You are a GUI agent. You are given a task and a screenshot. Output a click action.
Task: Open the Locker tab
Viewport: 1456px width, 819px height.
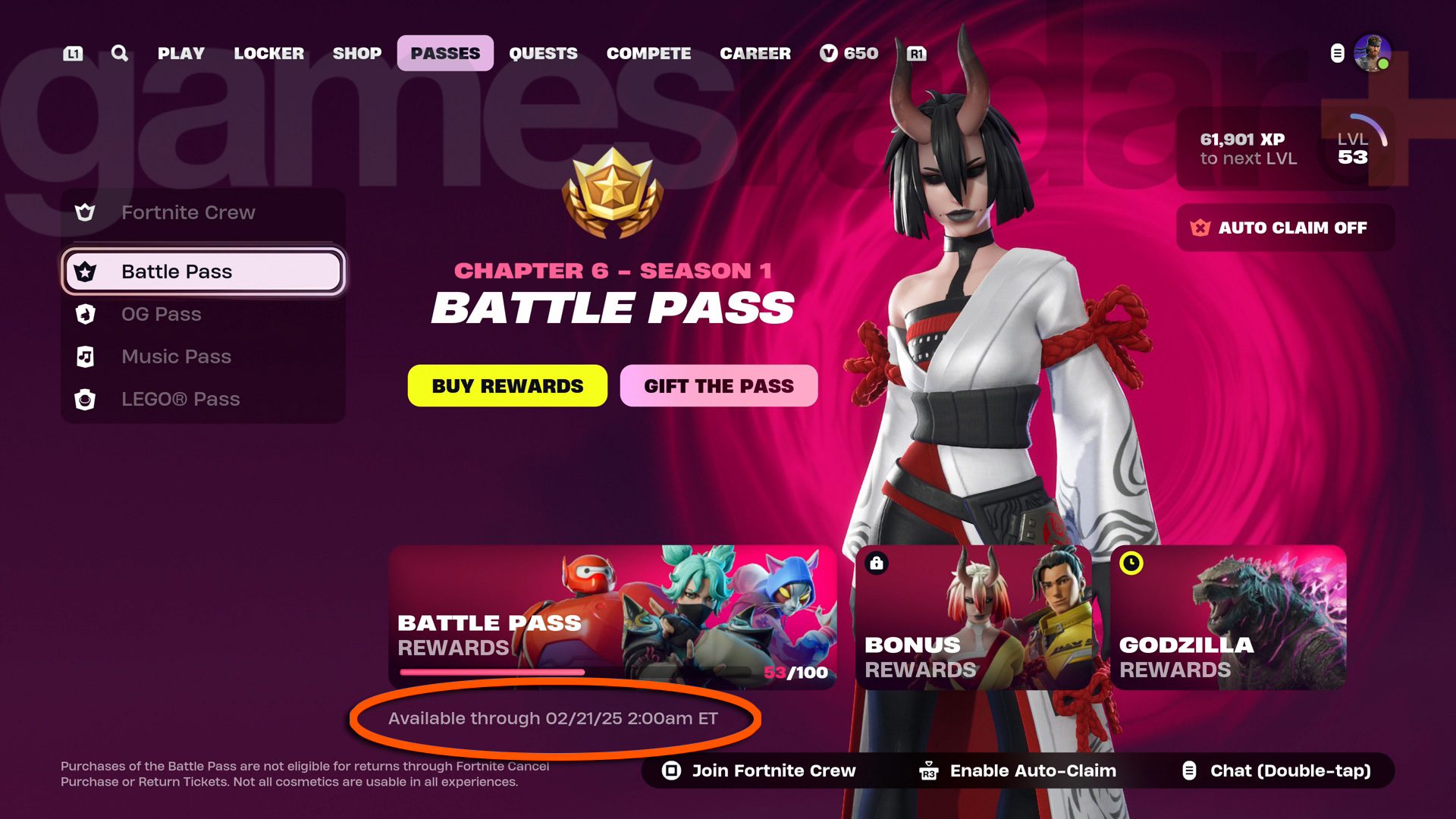point(268,53)
